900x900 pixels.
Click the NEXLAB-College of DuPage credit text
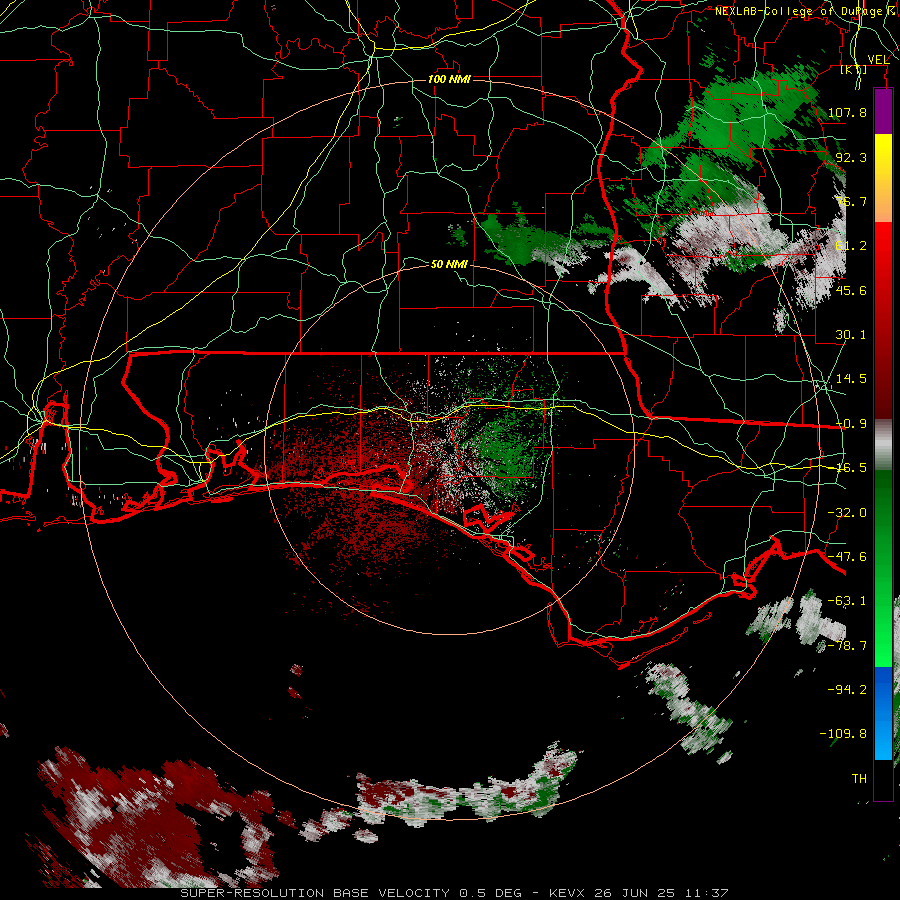point(803,11)
